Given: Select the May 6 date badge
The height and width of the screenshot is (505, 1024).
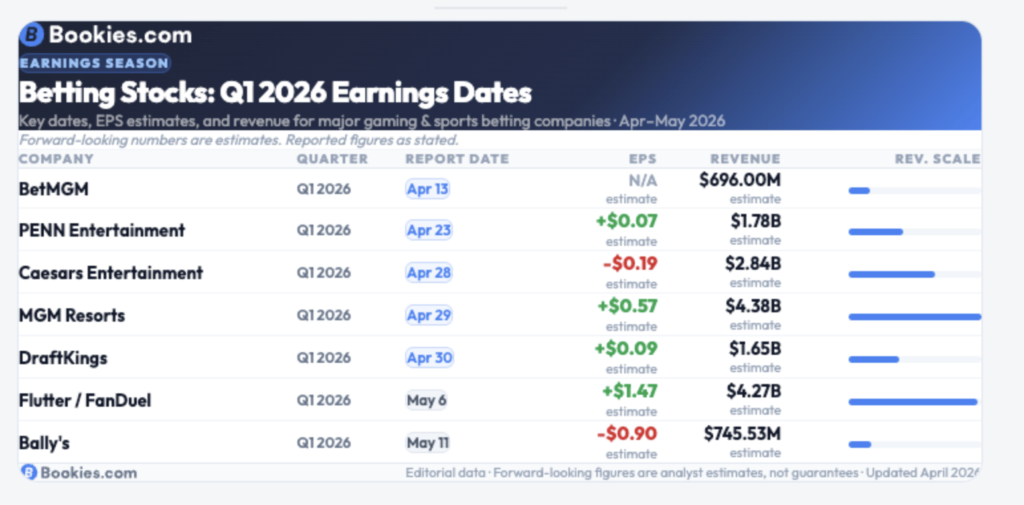Looking at the screenshot, I should pos(426,400).
